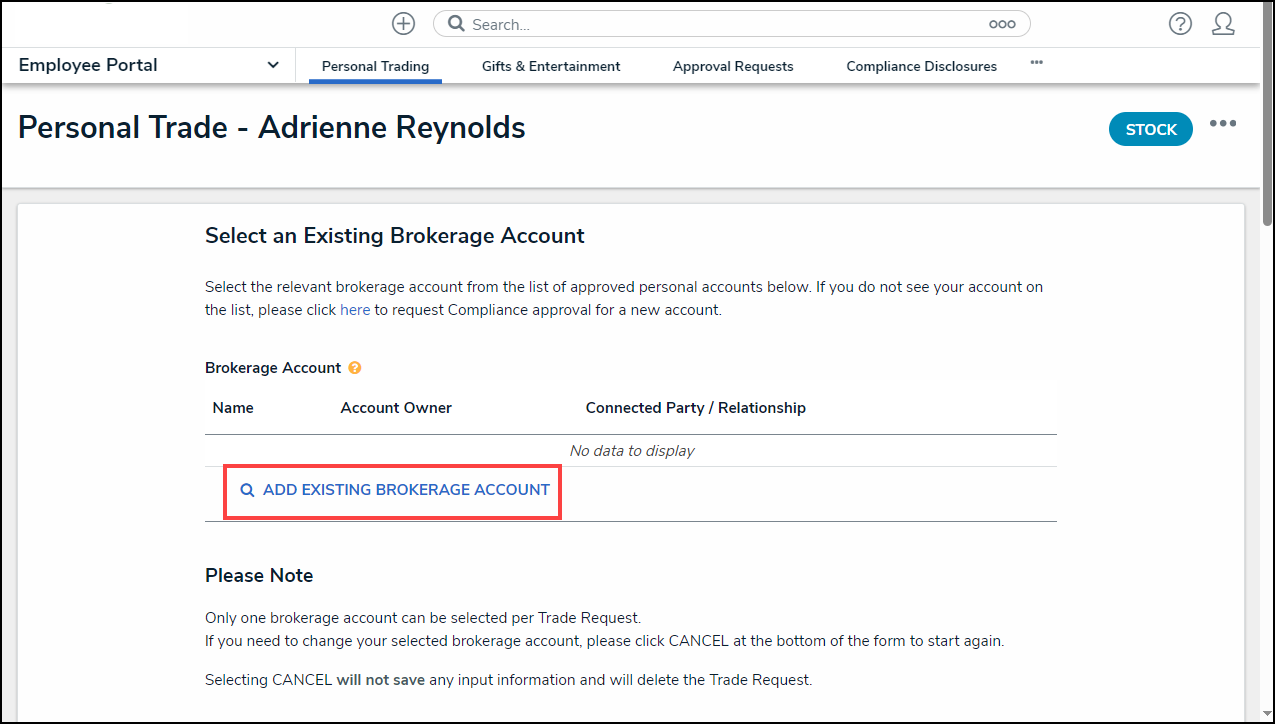Click ADD EXISTING BROKERAGE ACCOUNT
The image size is (1275, 724).
(392, 490)
